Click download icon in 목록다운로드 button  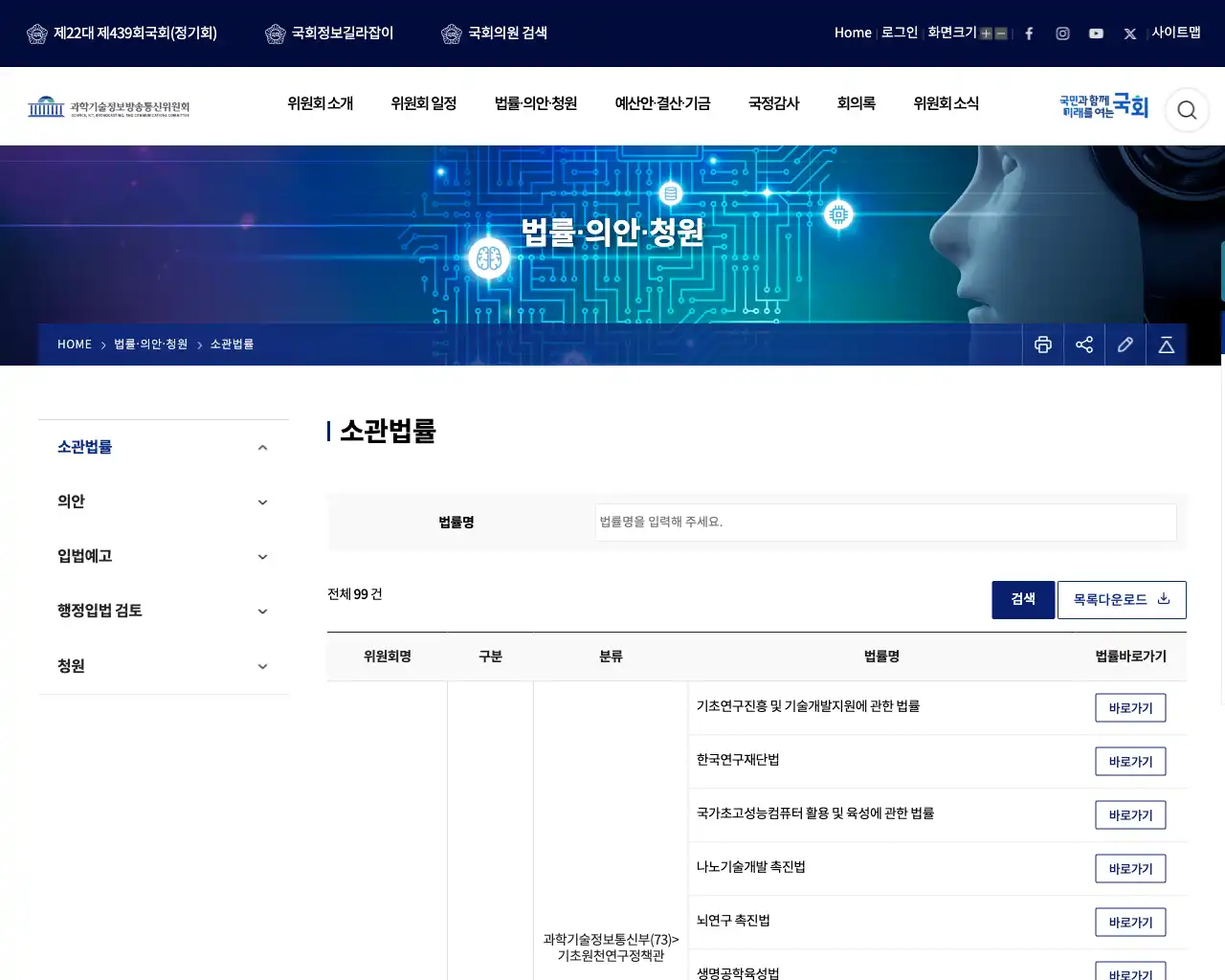(1164, 599)
